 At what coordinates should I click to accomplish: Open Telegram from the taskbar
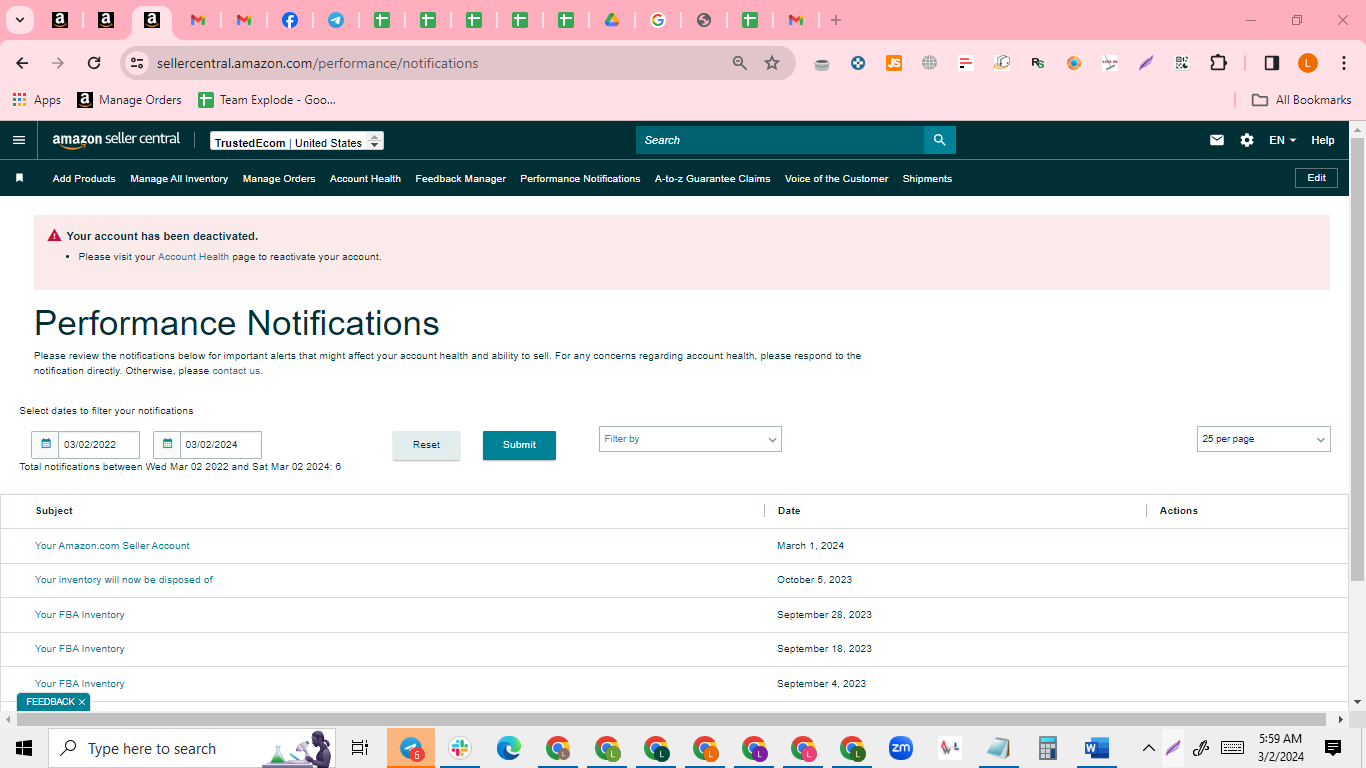[411, 748]
